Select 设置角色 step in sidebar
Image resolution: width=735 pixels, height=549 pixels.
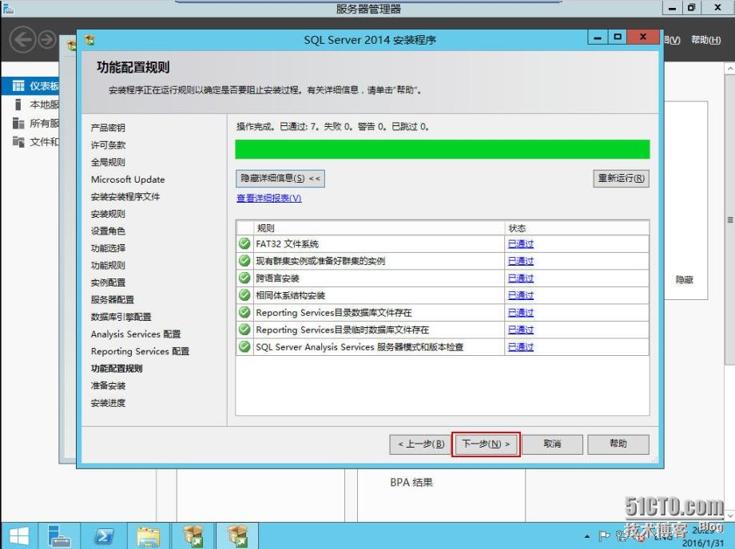tap(108, 231)
